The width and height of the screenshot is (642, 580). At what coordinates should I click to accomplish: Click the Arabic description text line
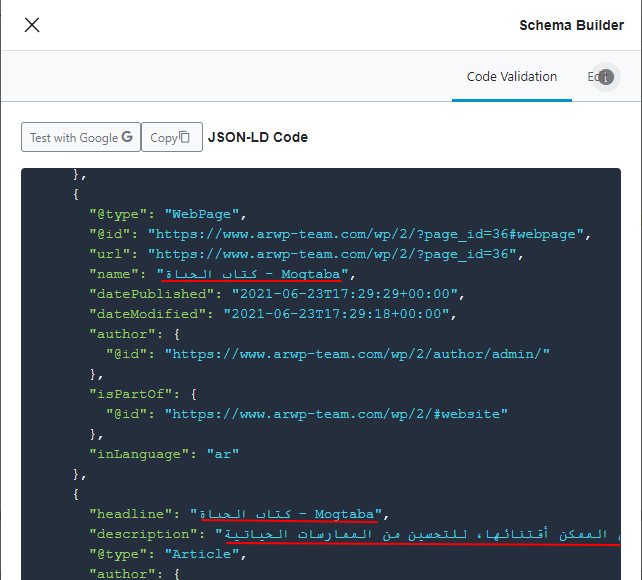click(415, 534)
